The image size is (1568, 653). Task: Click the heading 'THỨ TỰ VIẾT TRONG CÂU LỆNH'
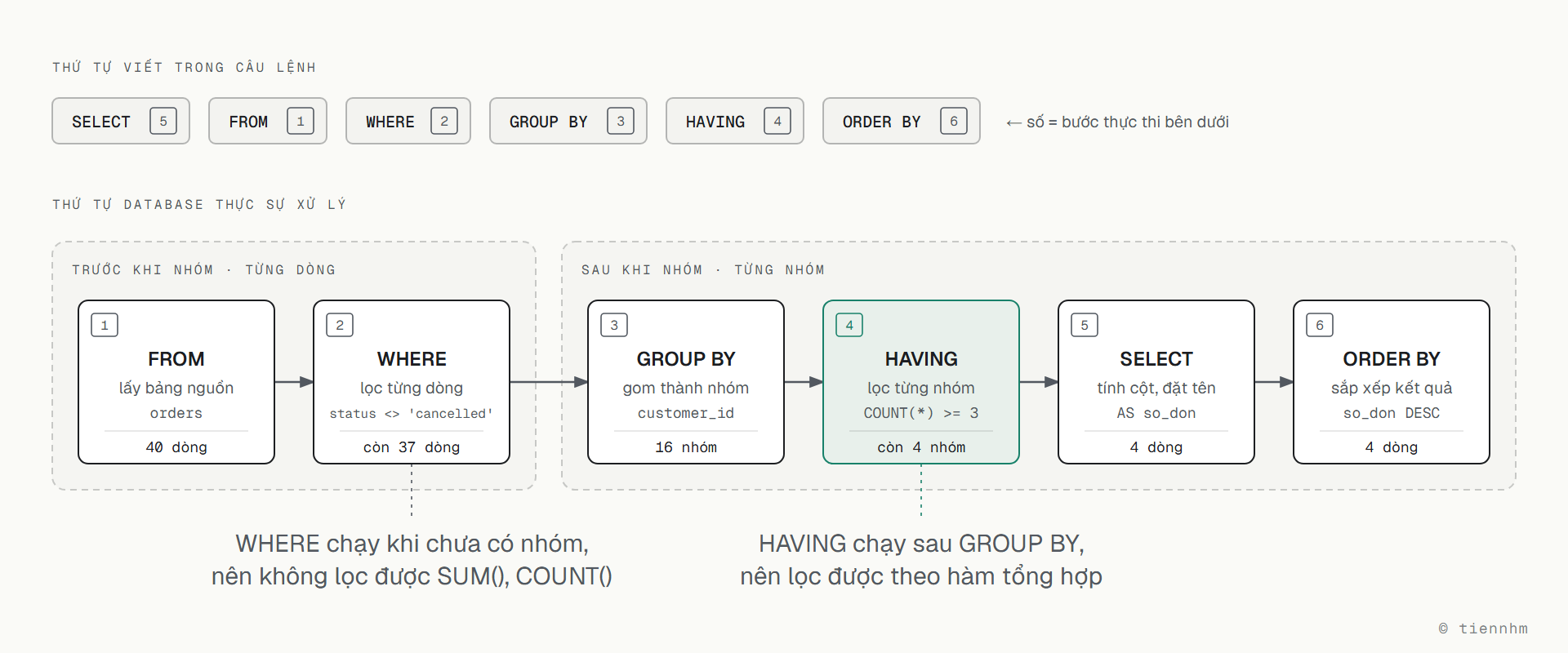[184, 67]
